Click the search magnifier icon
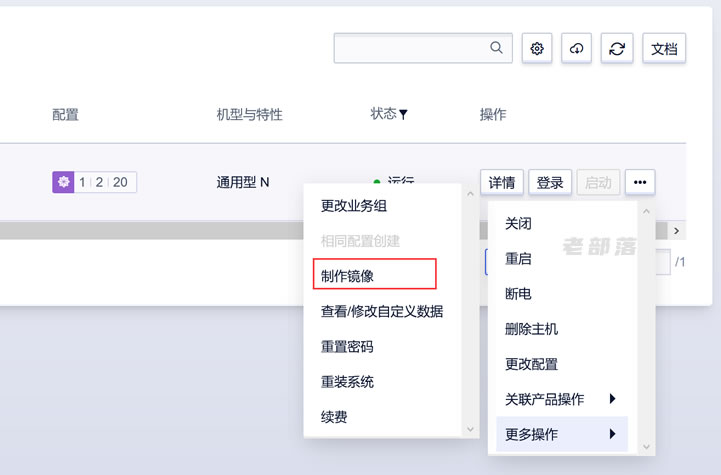This screenshot has height=475, width=721. click(496, 47)
